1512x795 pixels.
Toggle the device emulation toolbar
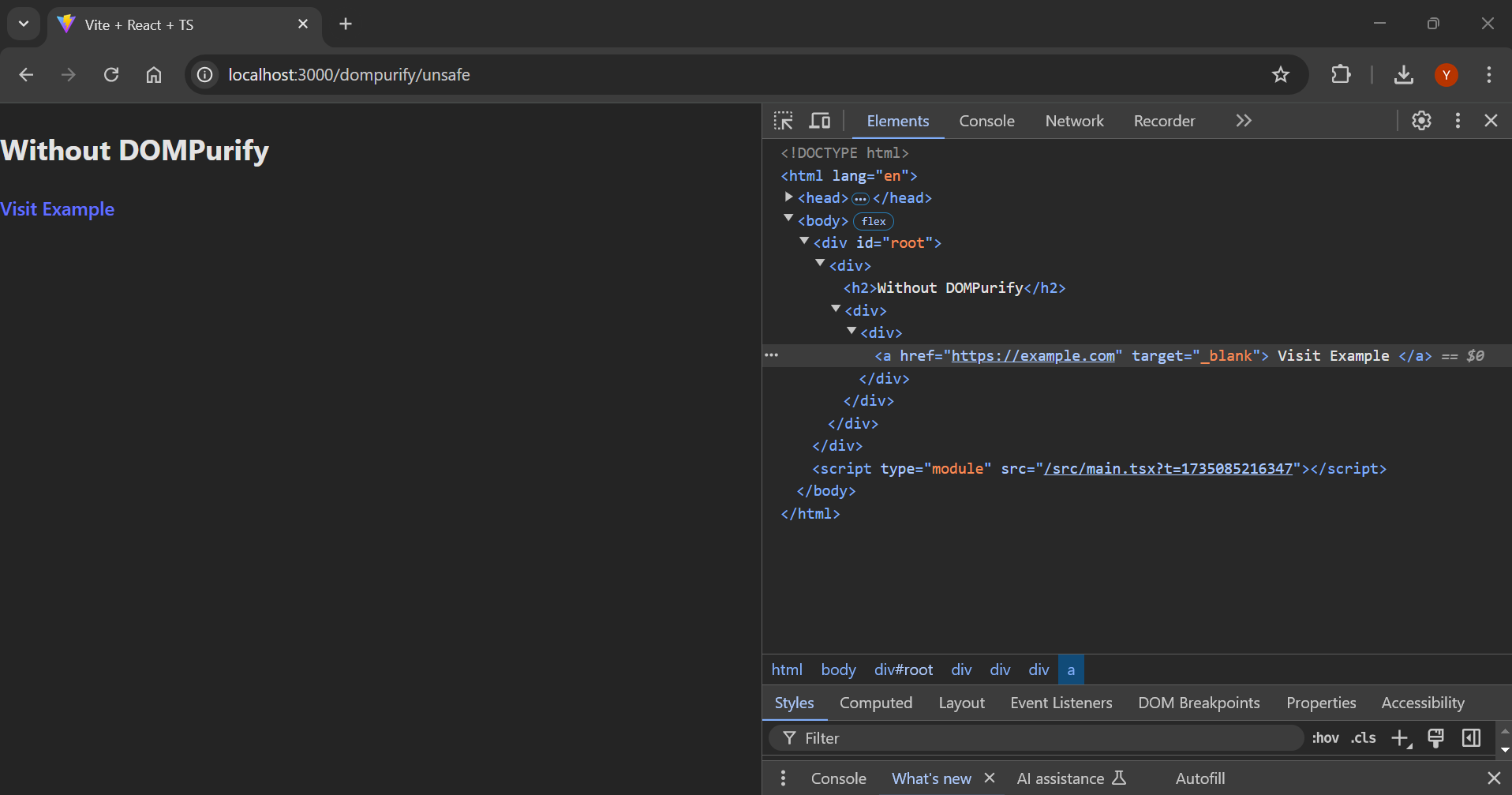(x=819, y=120)
